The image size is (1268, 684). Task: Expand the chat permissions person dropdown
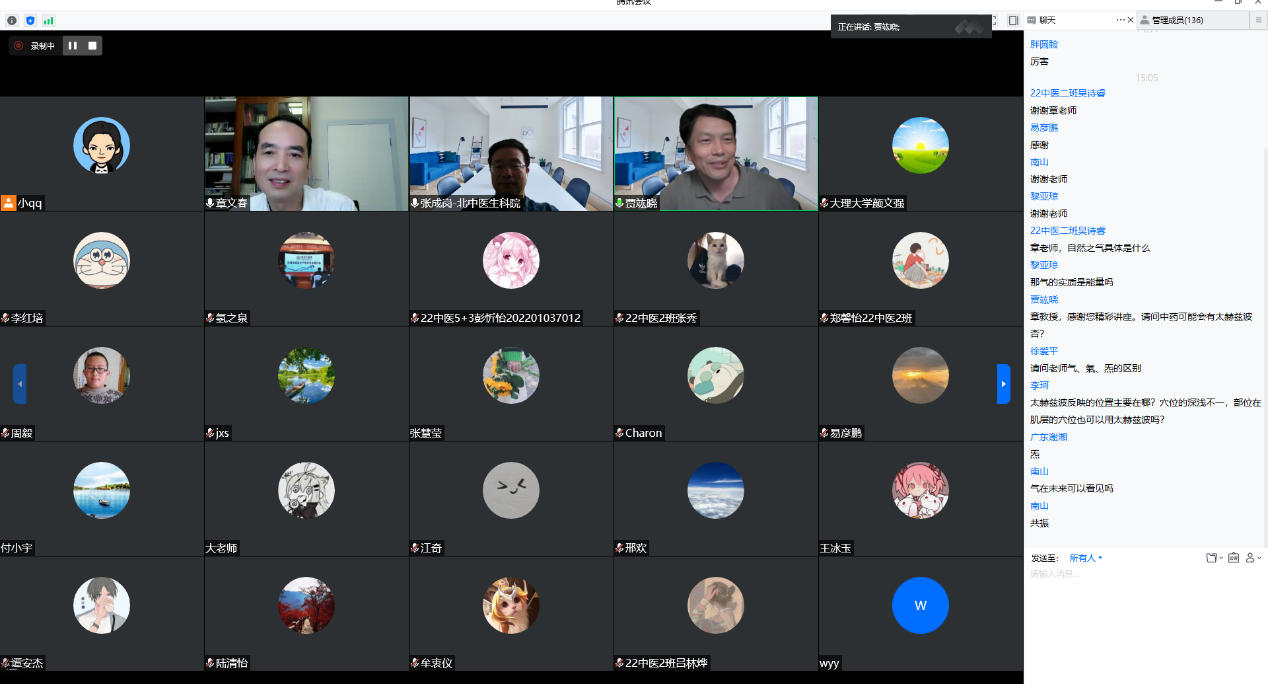point(1254,558)
